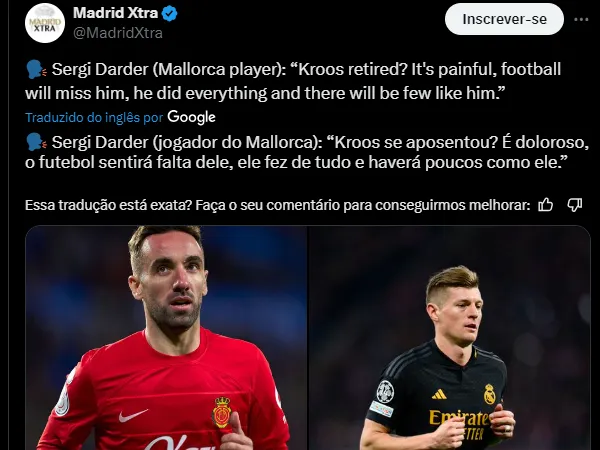Click the Real Madrid crest on the black jersey
The width and height of the screenshot is (600, 450).
tap(489, 394)
